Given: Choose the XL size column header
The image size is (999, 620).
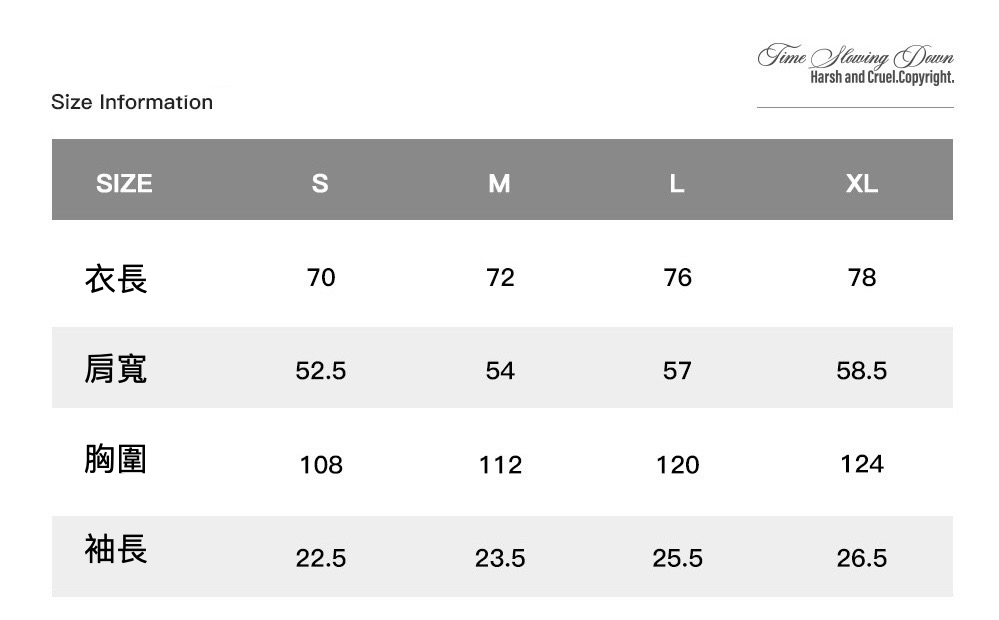Looking at the screenshot, I should click(x=861, y=183).
